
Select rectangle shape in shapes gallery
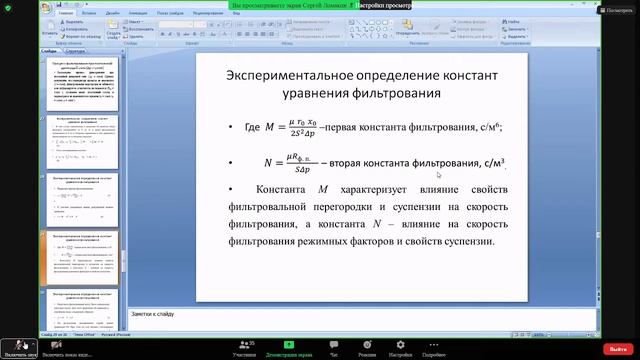tap(371, 22)
